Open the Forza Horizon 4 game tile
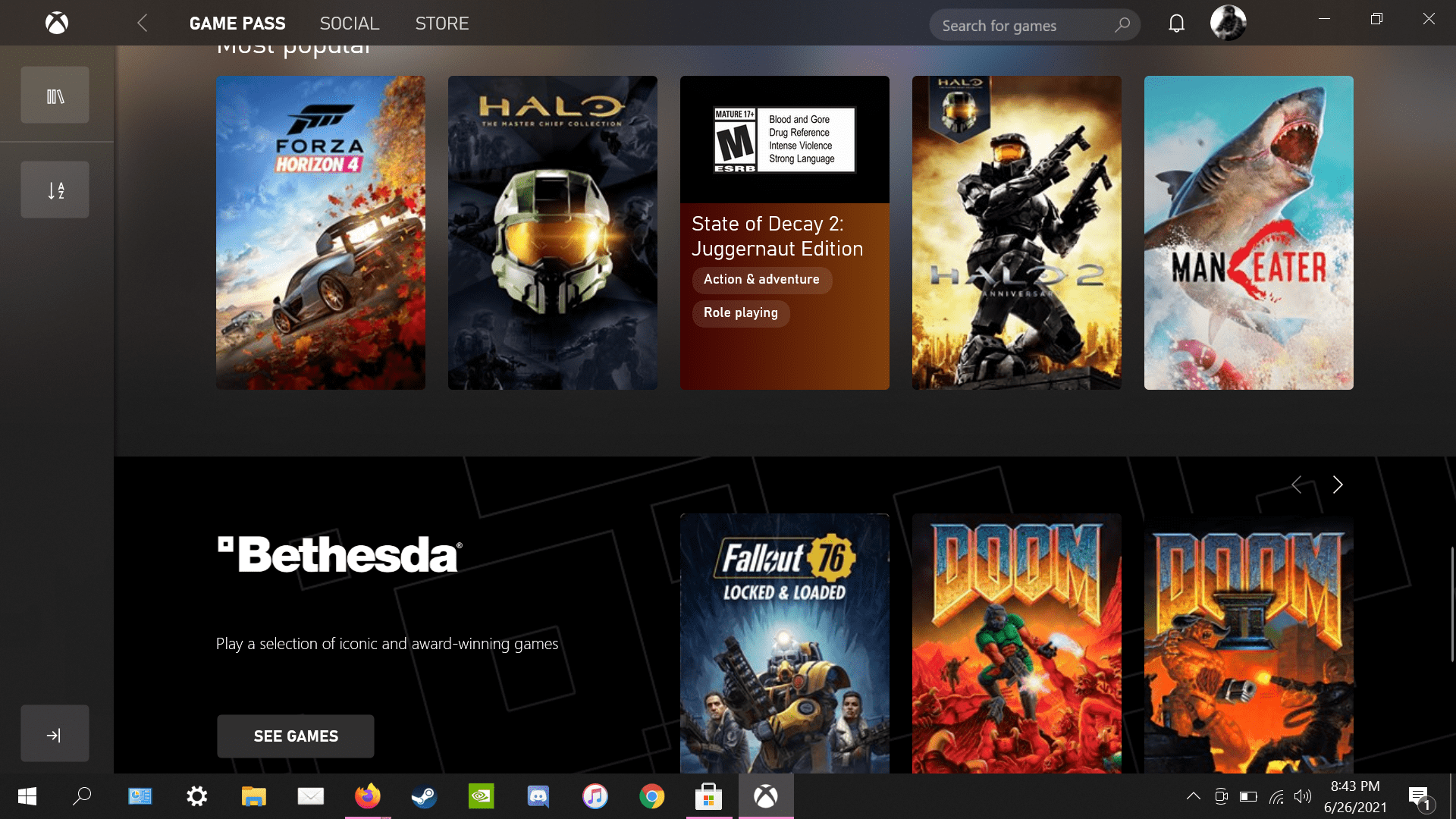The width and height of the screenshot is (1456, 819). click(x=321, y=233)
